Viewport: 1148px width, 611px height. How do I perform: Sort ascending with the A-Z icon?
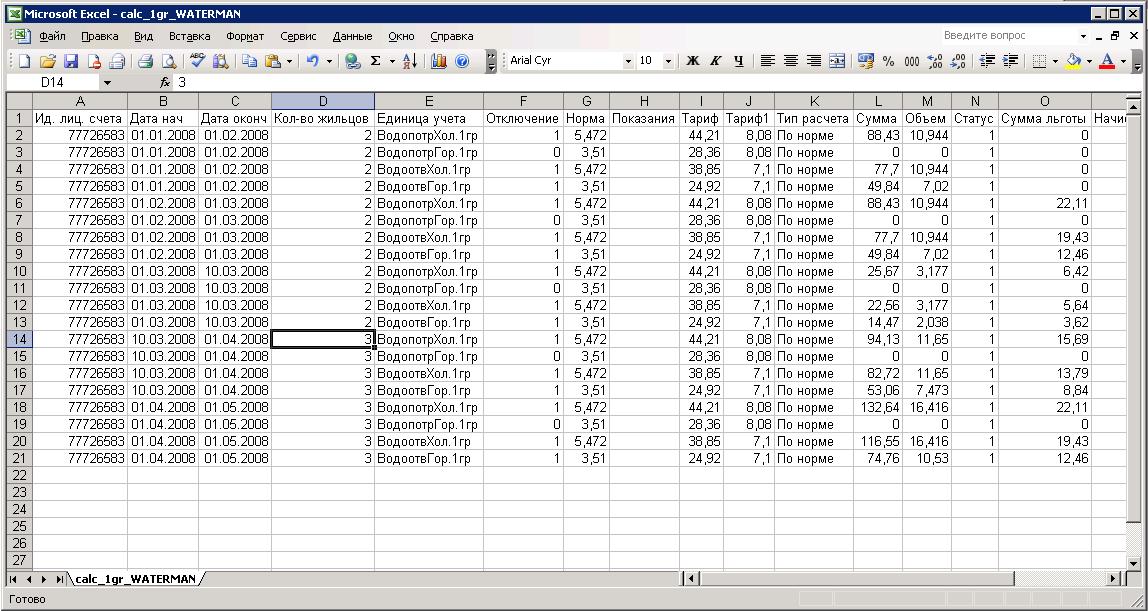(410, 61)
